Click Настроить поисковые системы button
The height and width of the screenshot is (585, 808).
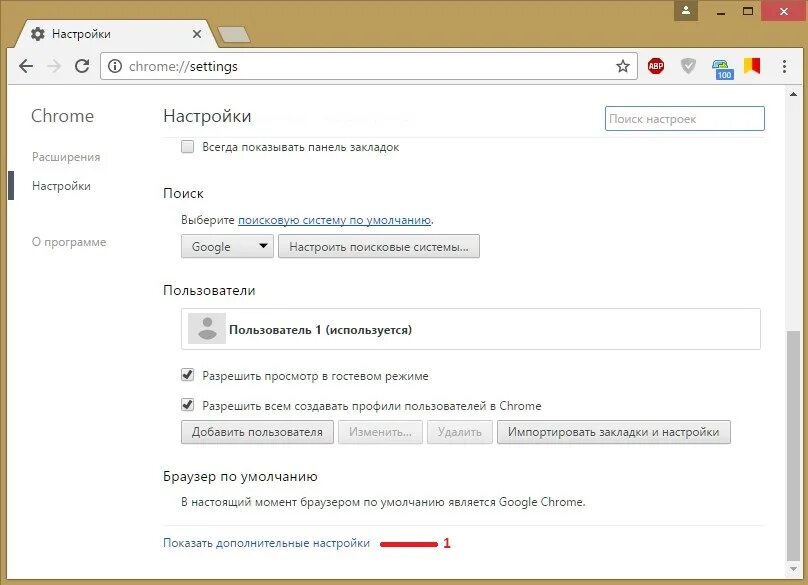pyautogui.click(x=380, y=245)
